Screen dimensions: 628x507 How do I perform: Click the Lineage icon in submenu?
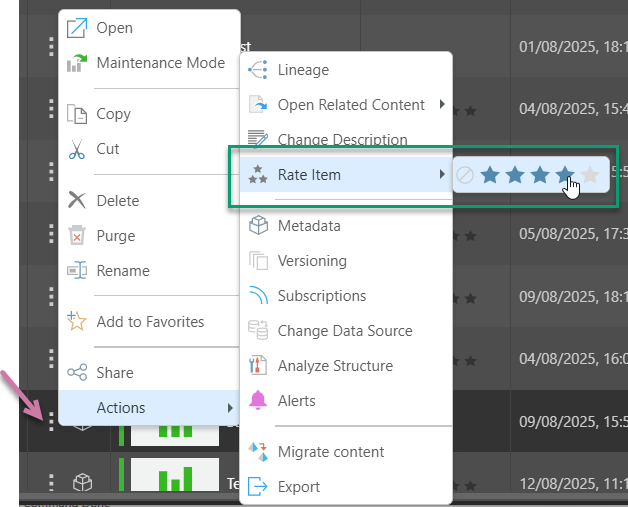(258, 70)
